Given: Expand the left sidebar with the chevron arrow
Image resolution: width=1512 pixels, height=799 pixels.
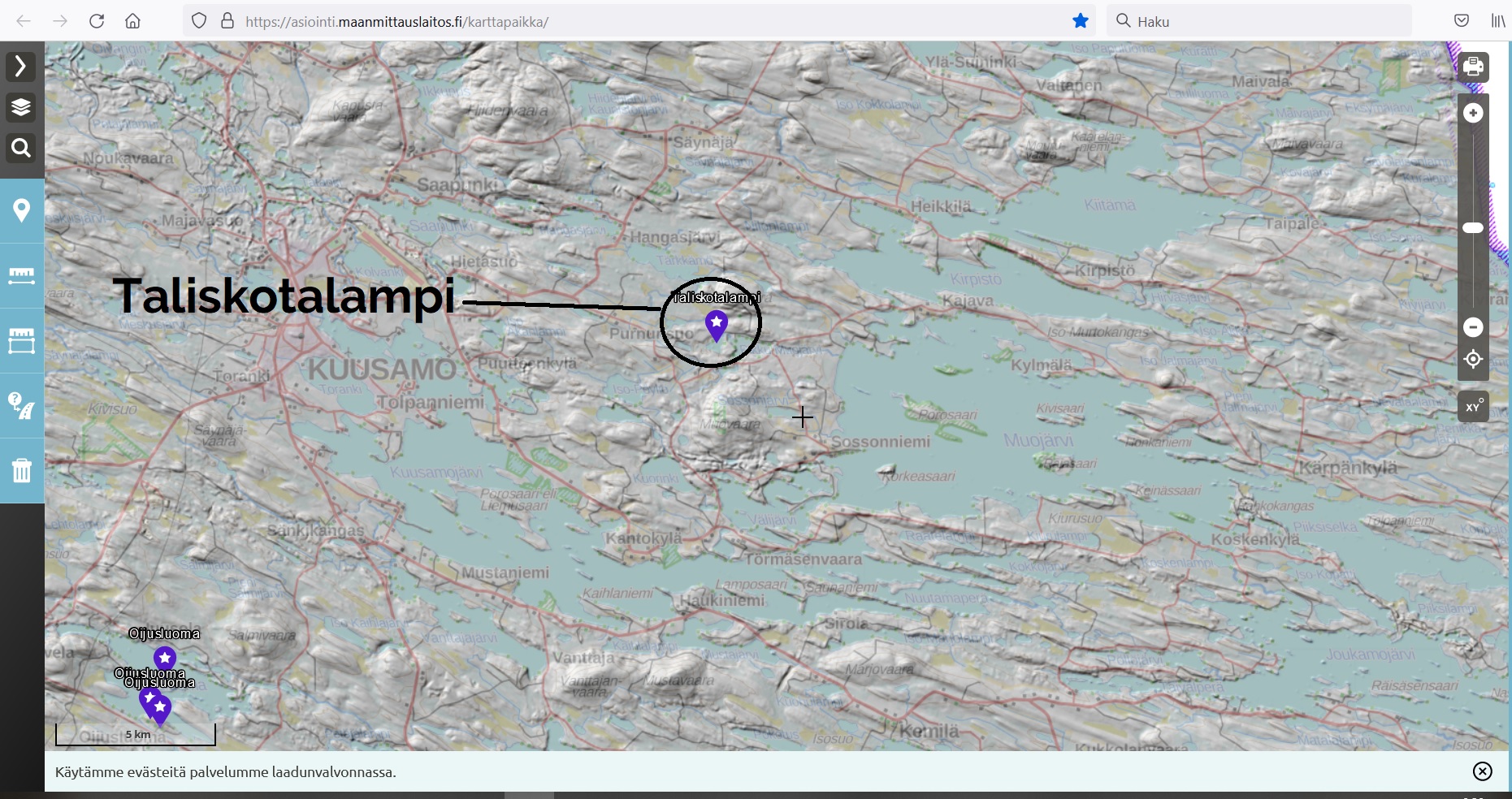Looking at the screenshot, I should coord(21,66).
